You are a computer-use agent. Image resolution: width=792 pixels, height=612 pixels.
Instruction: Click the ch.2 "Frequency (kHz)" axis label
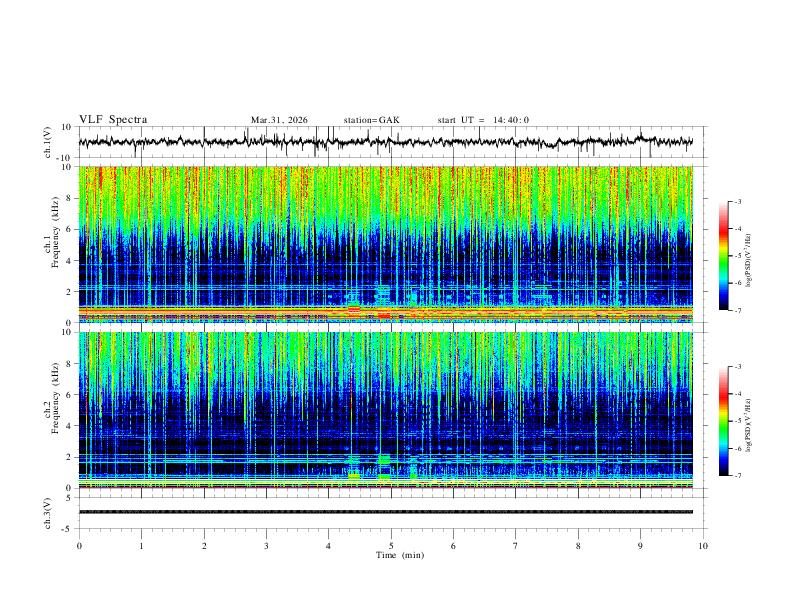click(55, 398)
